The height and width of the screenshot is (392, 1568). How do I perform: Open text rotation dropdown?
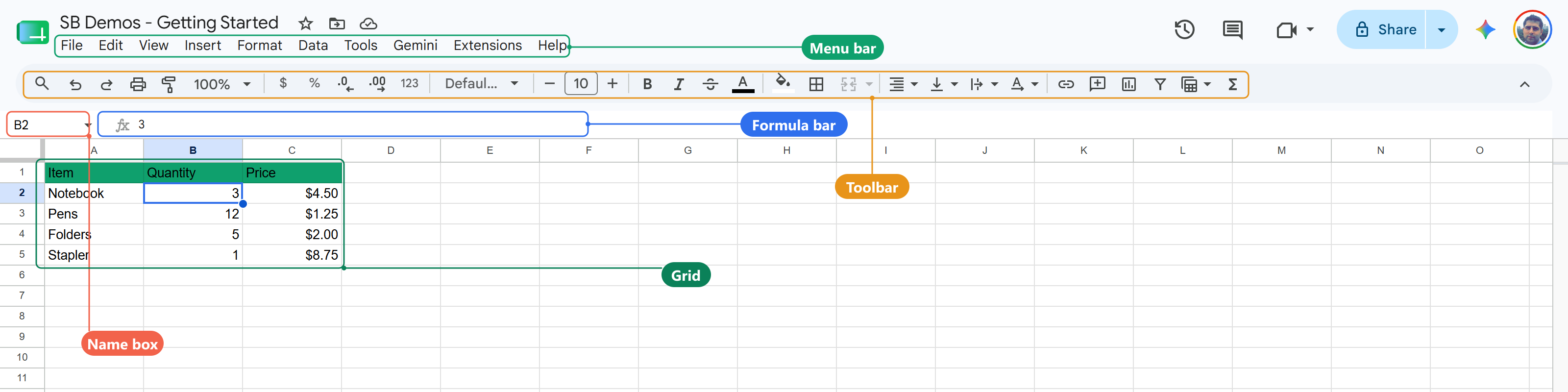point(1025,84)
